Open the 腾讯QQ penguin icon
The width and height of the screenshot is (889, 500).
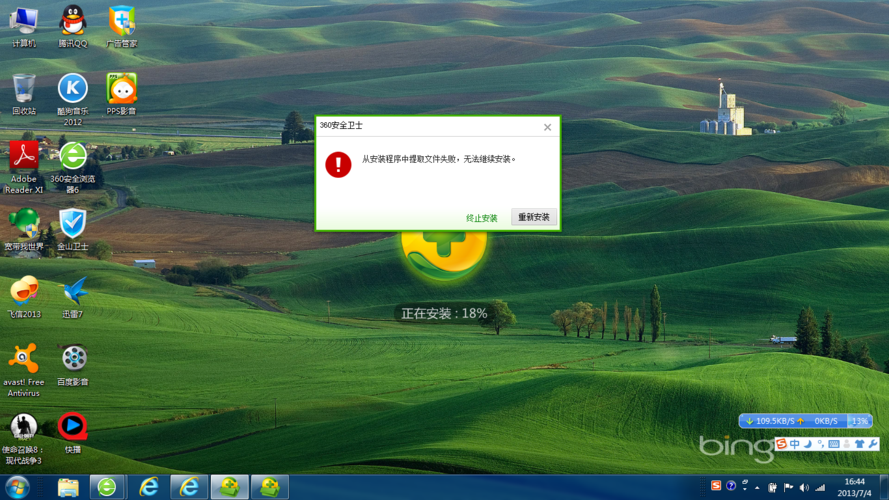pyautogui.click(x=73, y=27)
